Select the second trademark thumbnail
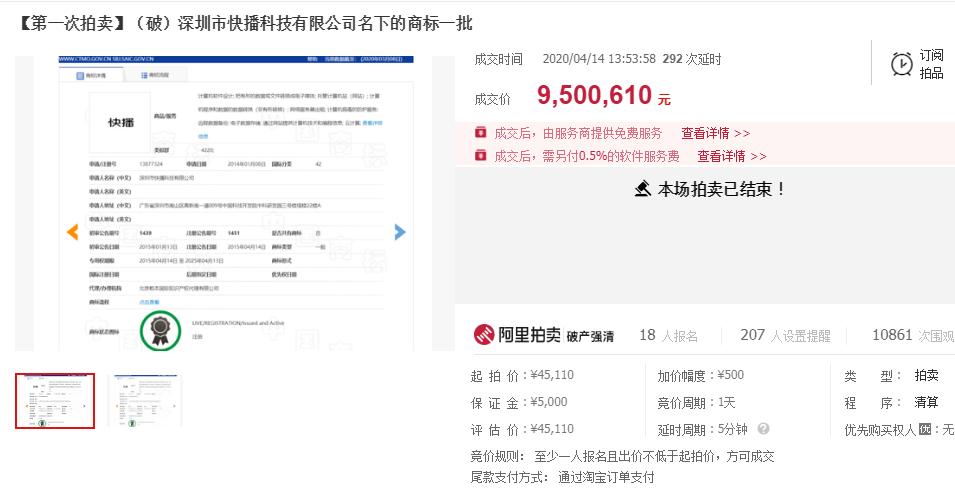 (x=144, y=401)
